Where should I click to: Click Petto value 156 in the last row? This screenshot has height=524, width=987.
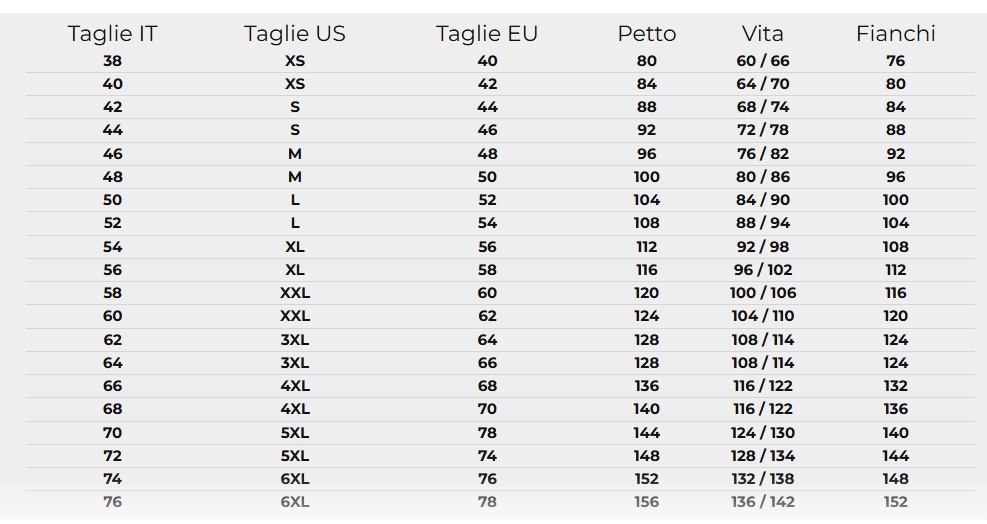coord(646,502)
